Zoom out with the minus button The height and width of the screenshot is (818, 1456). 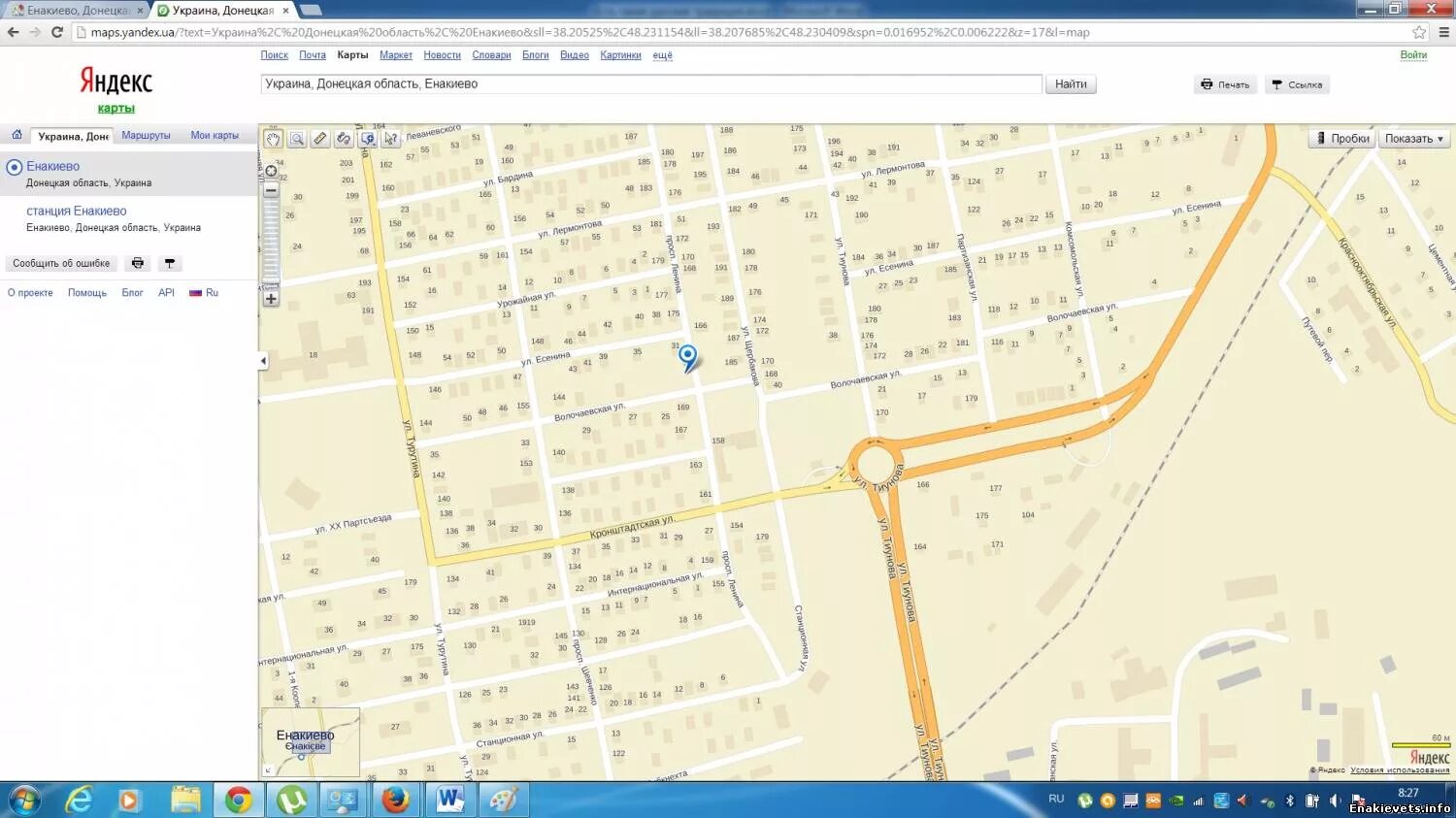click(x=271, y=190)
